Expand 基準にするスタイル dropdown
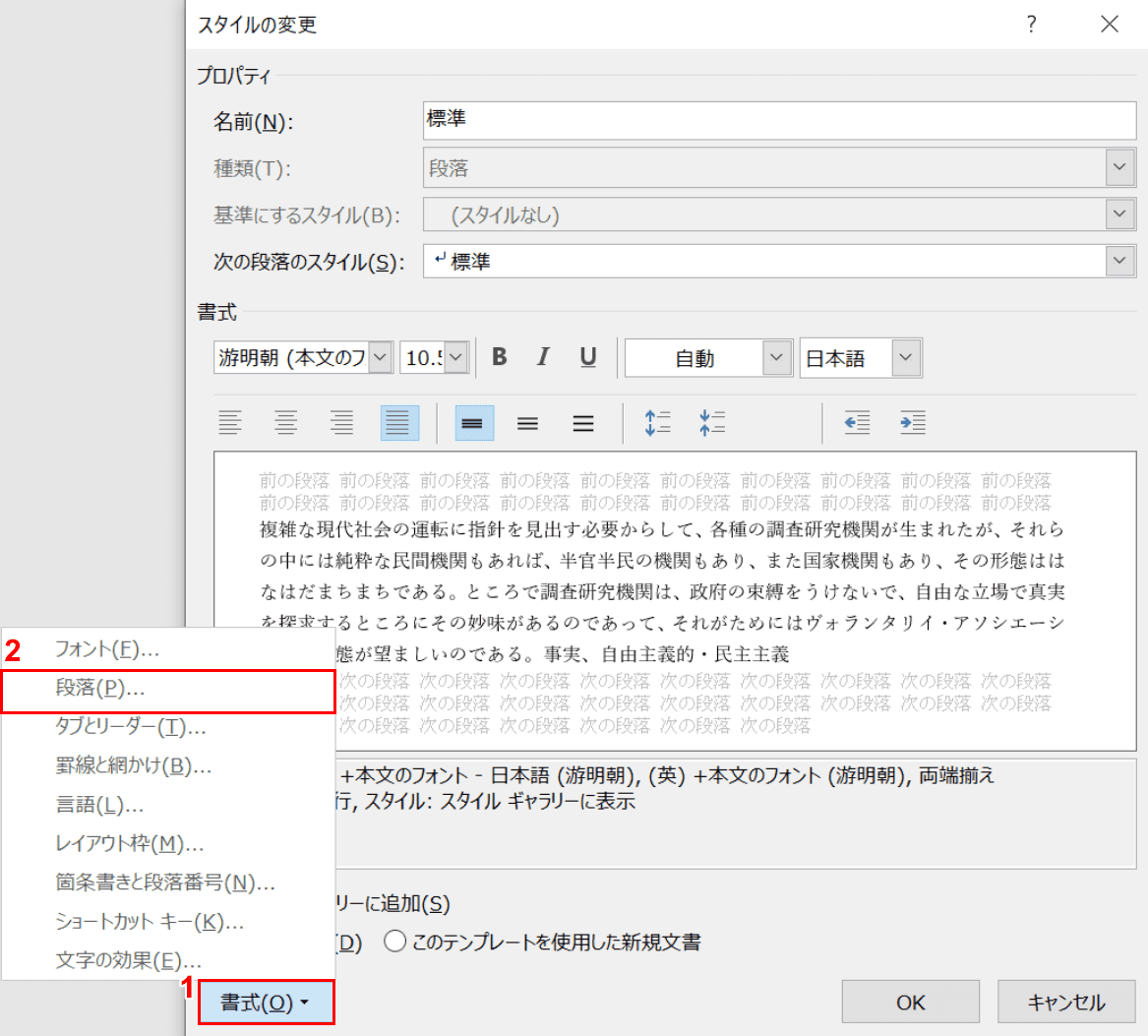The image size is (1148, 1036). pyautogui.click(x=1119, y=213)
